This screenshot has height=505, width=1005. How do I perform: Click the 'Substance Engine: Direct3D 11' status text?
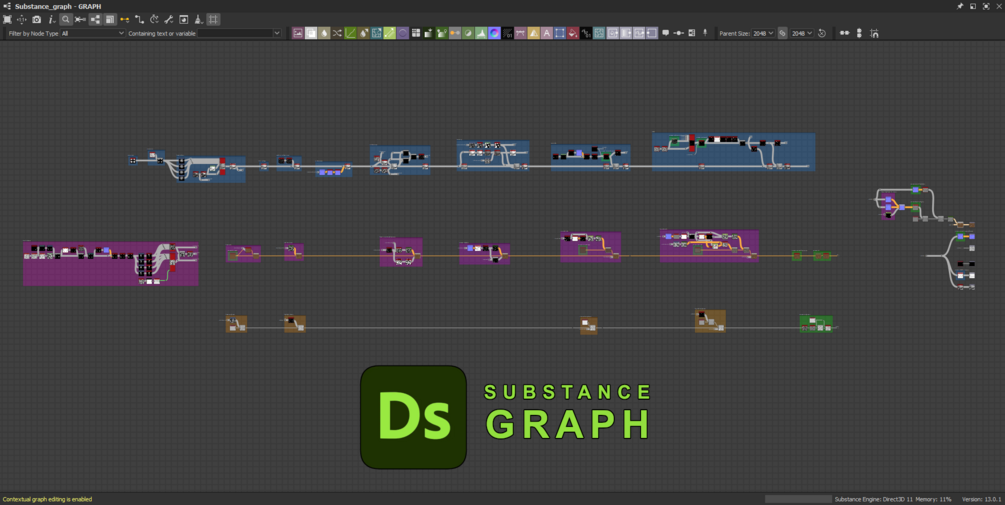pos(874,499)
